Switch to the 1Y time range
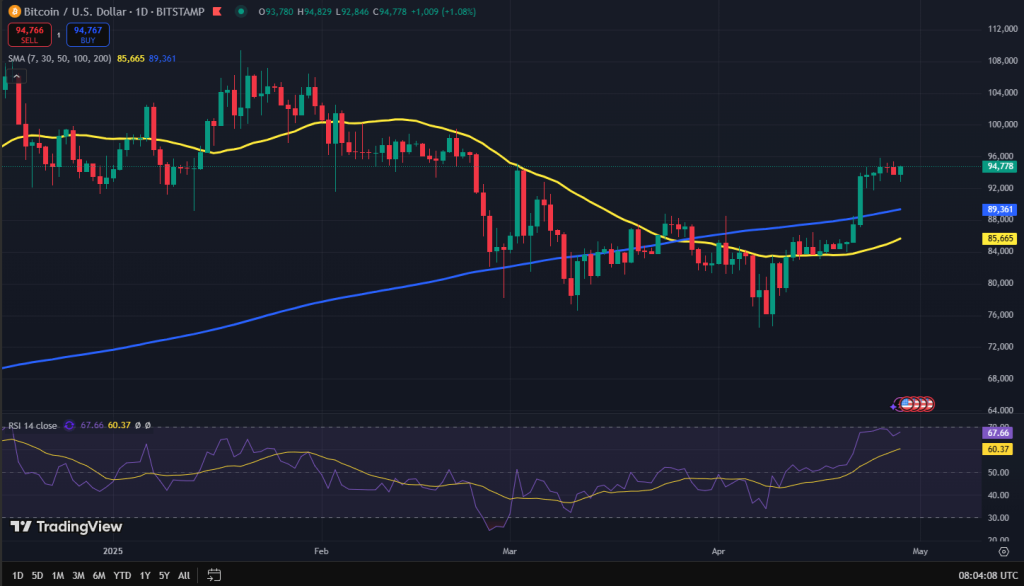Viewport: 1024px width, 586px height. (x=145, y=576)
